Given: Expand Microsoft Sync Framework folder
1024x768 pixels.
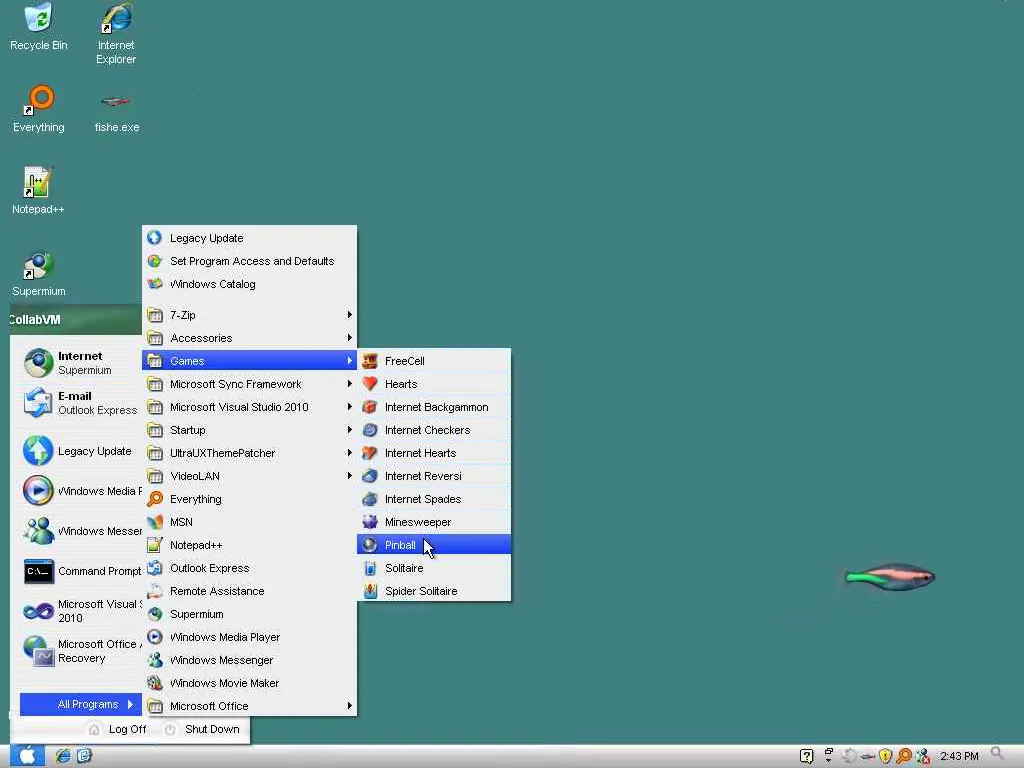Looking at the screenshot, I should pyautogui.click(x=249, y=384).
